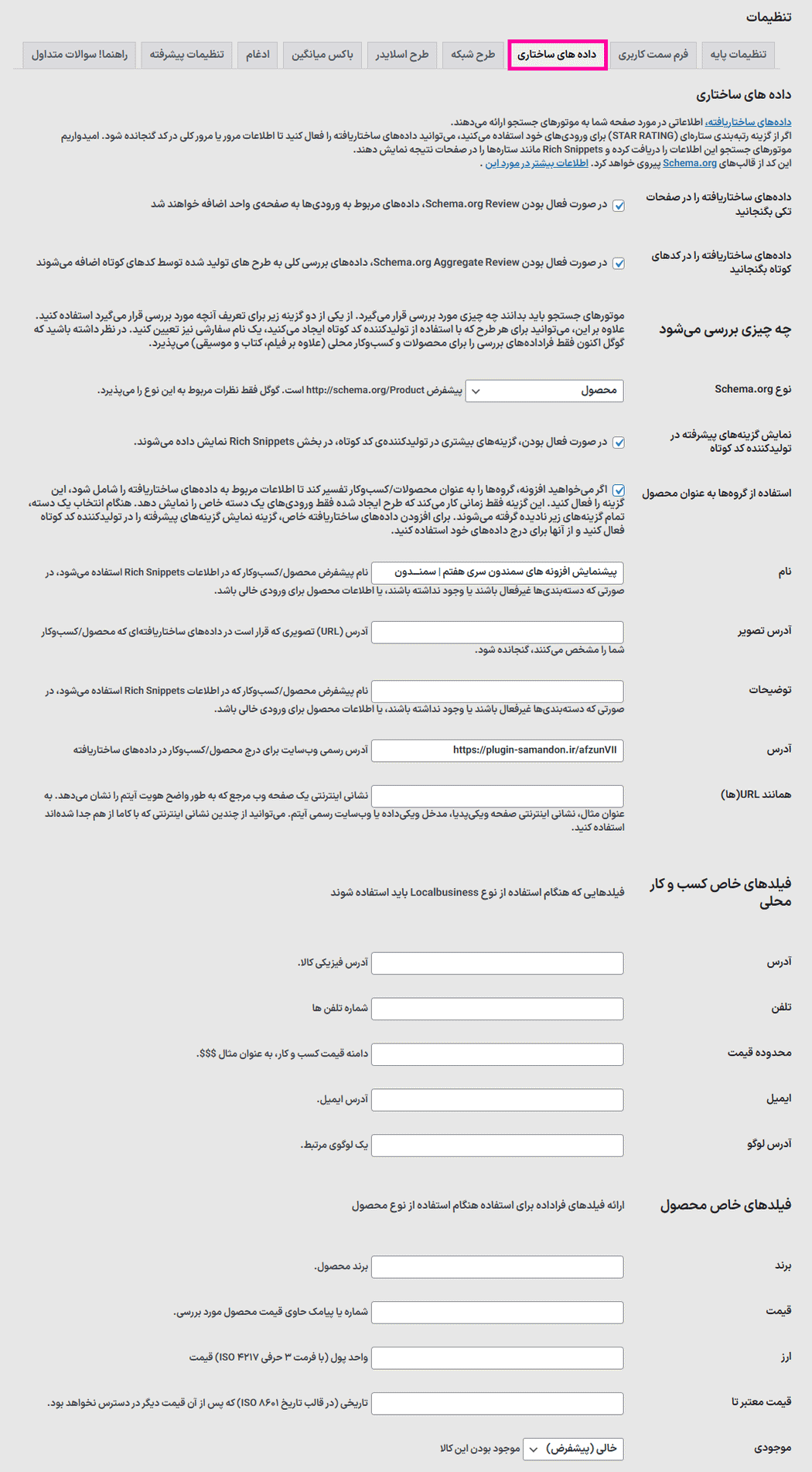Image resolution: width=812 pixels, height=1472 pixels.
Task: Open the نوع Schema.org dropdown showing محصول
Action: tap(544, 391)
